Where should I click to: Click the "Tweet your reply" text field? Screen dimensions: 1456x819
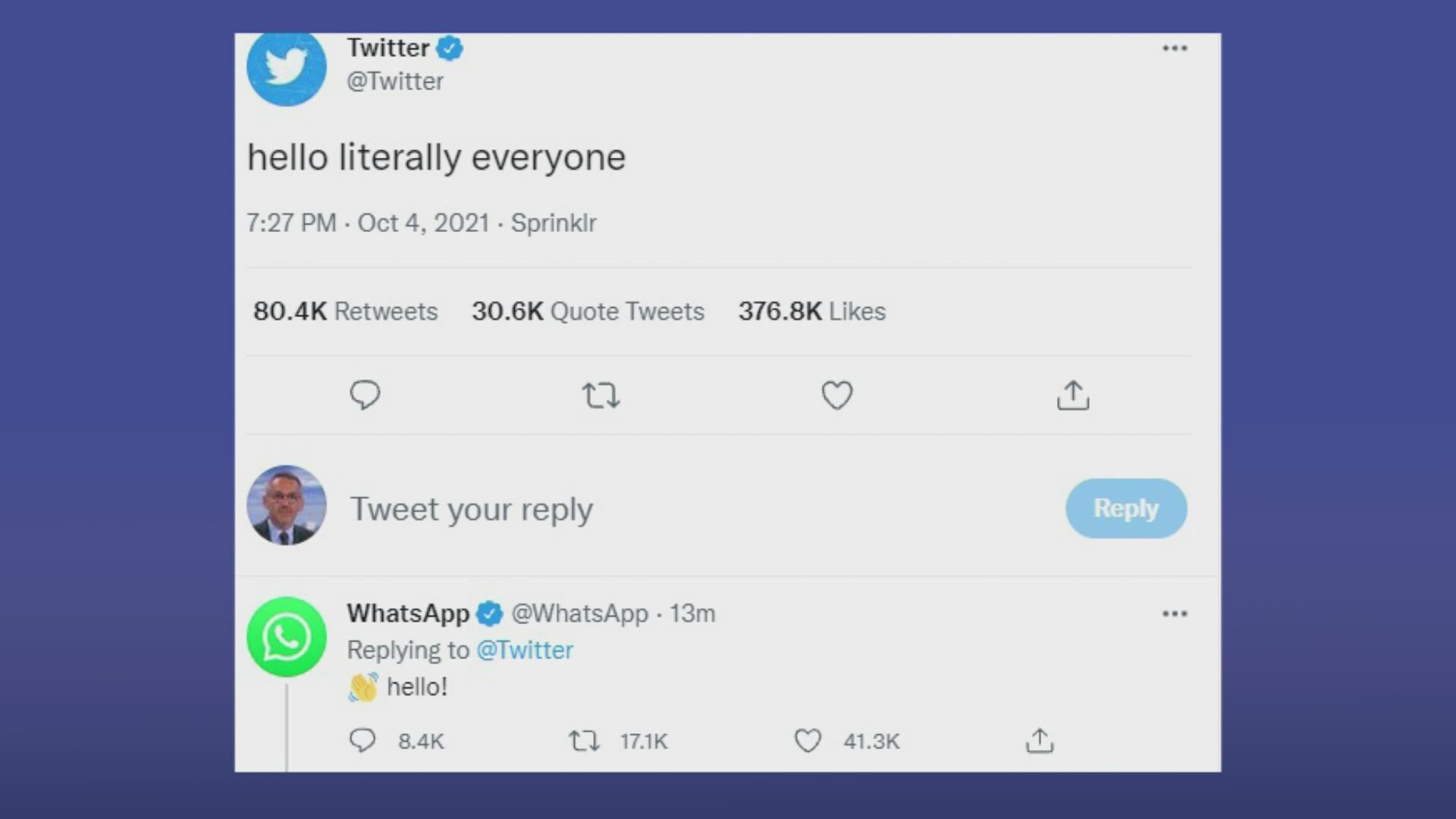(472, 509)
